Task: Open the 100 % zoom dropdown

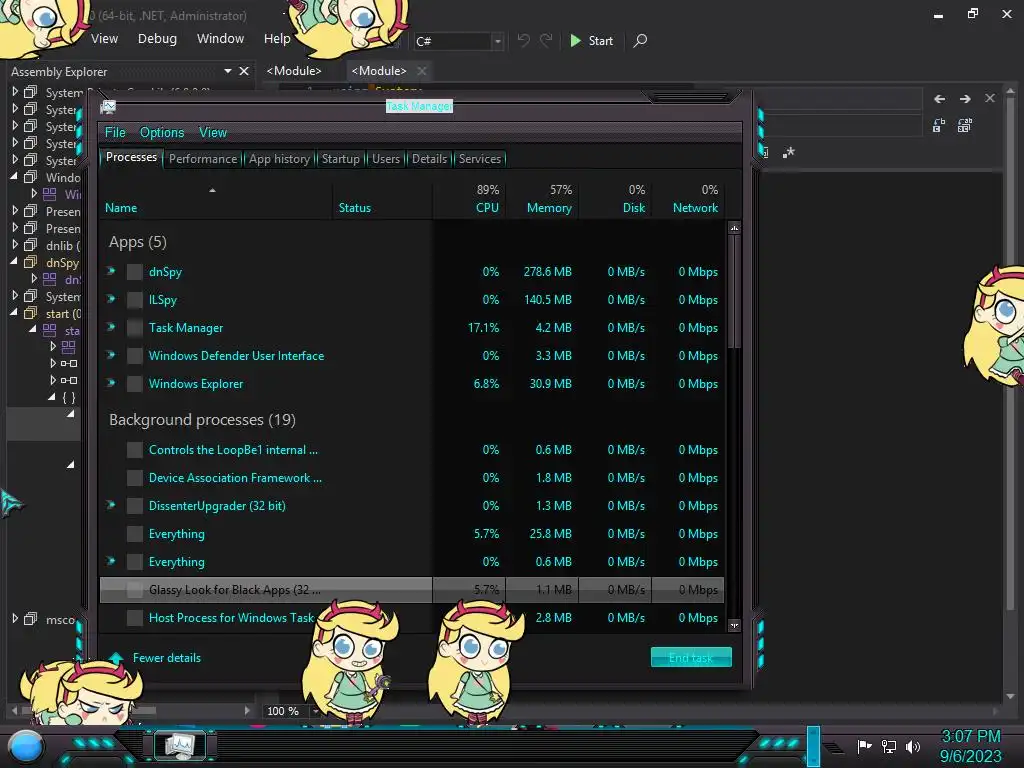Action: (316, 711)
